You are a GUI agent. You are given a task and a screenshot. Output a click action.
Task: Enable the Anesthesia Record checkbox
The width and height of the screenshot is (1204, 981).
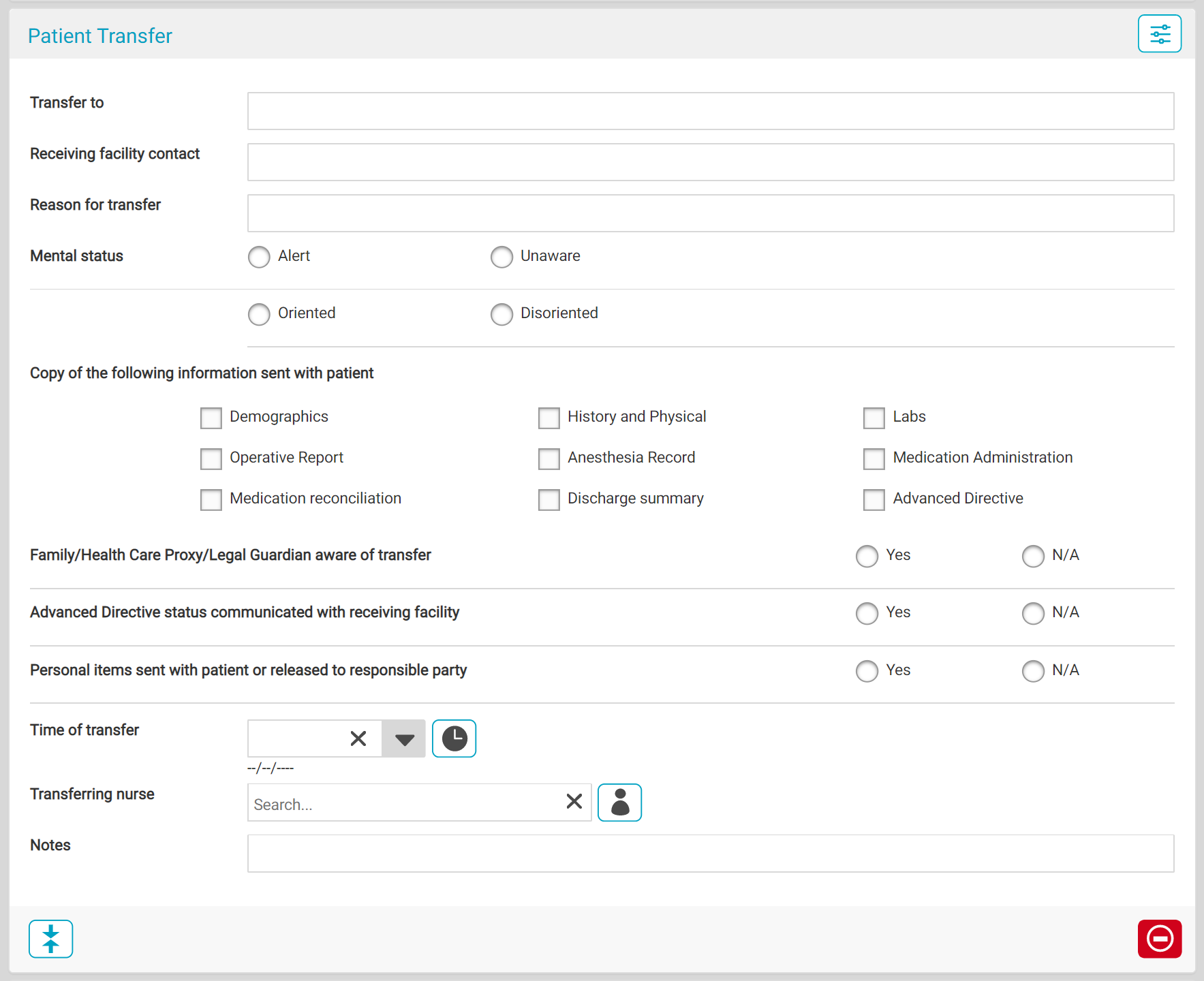click(549, 458)
